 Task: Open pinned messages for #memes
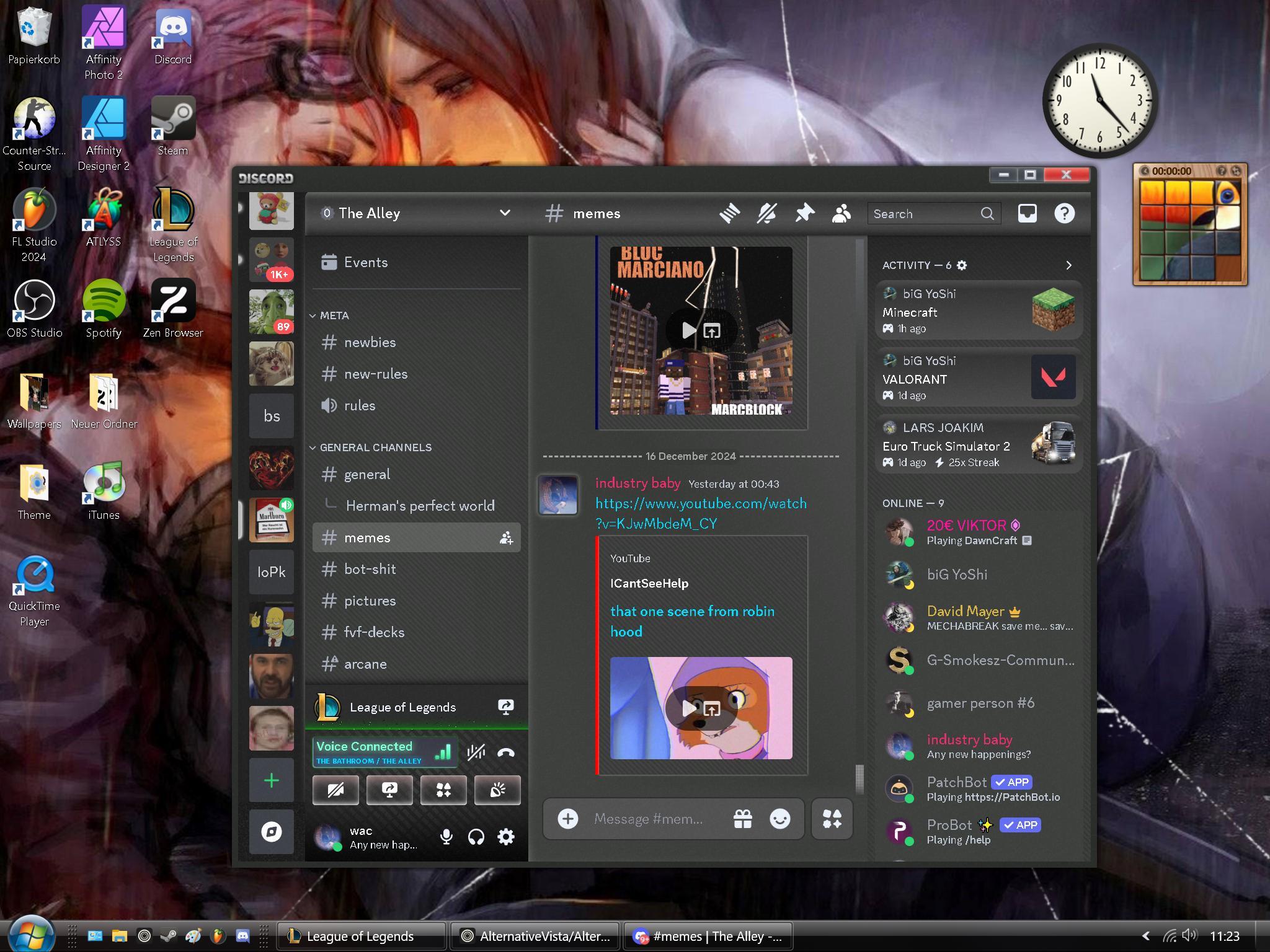point(804,213)
